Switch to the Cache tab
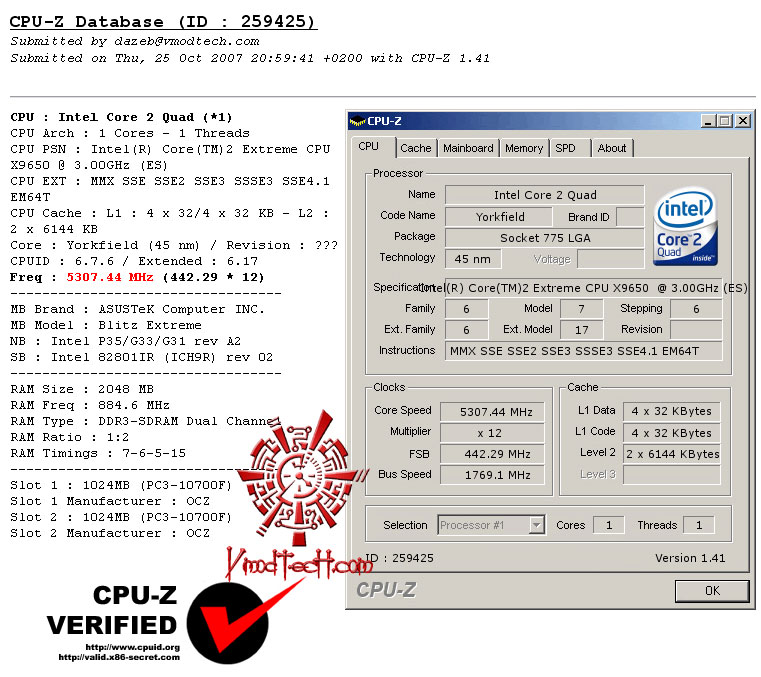 click(x=416, y=148)
